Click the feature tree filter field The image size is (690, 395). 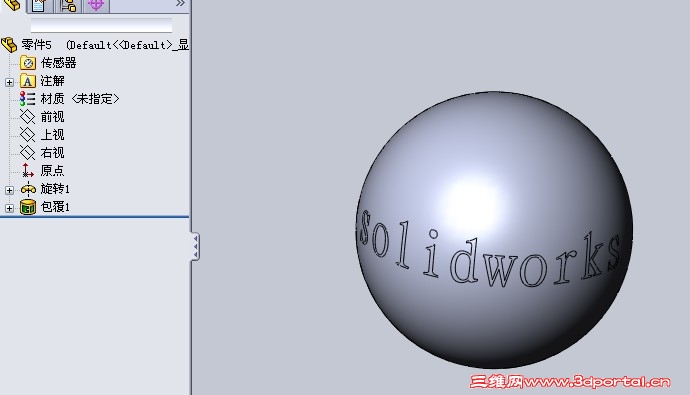pyautogui.click(x=101, y=26)
